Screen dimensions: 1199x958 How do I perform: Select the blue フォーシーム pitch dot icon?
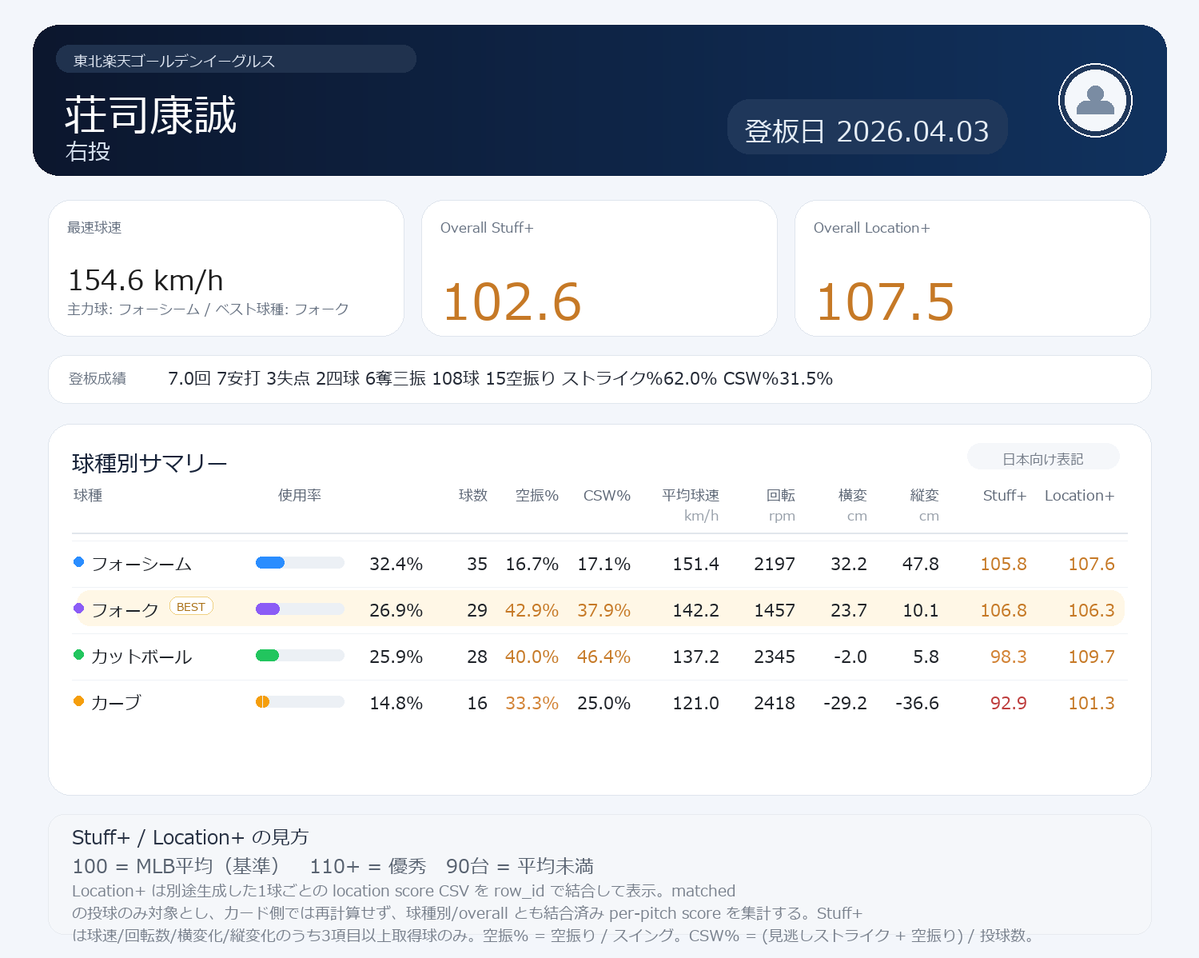point(77,563)
